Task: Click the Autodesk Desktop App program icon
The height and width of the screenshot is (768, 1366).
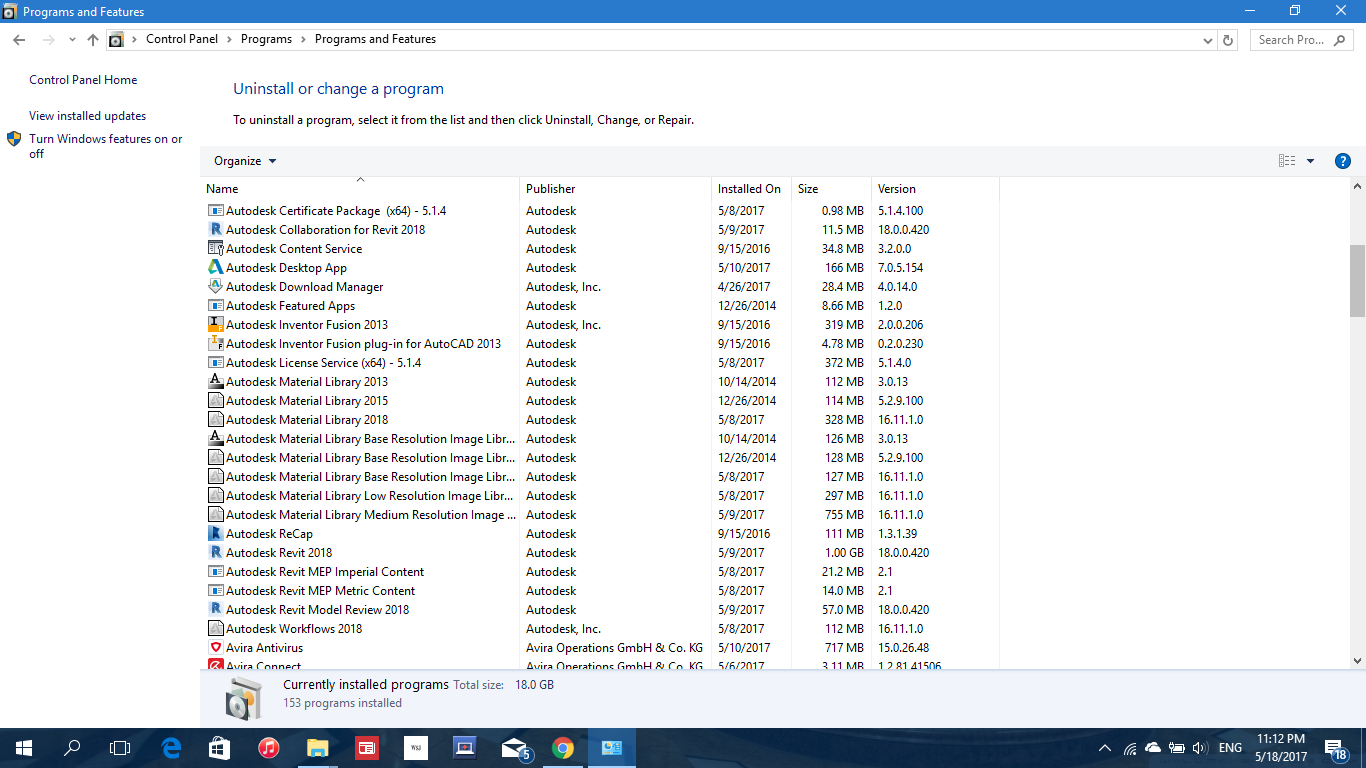Action: pos(215,268)
